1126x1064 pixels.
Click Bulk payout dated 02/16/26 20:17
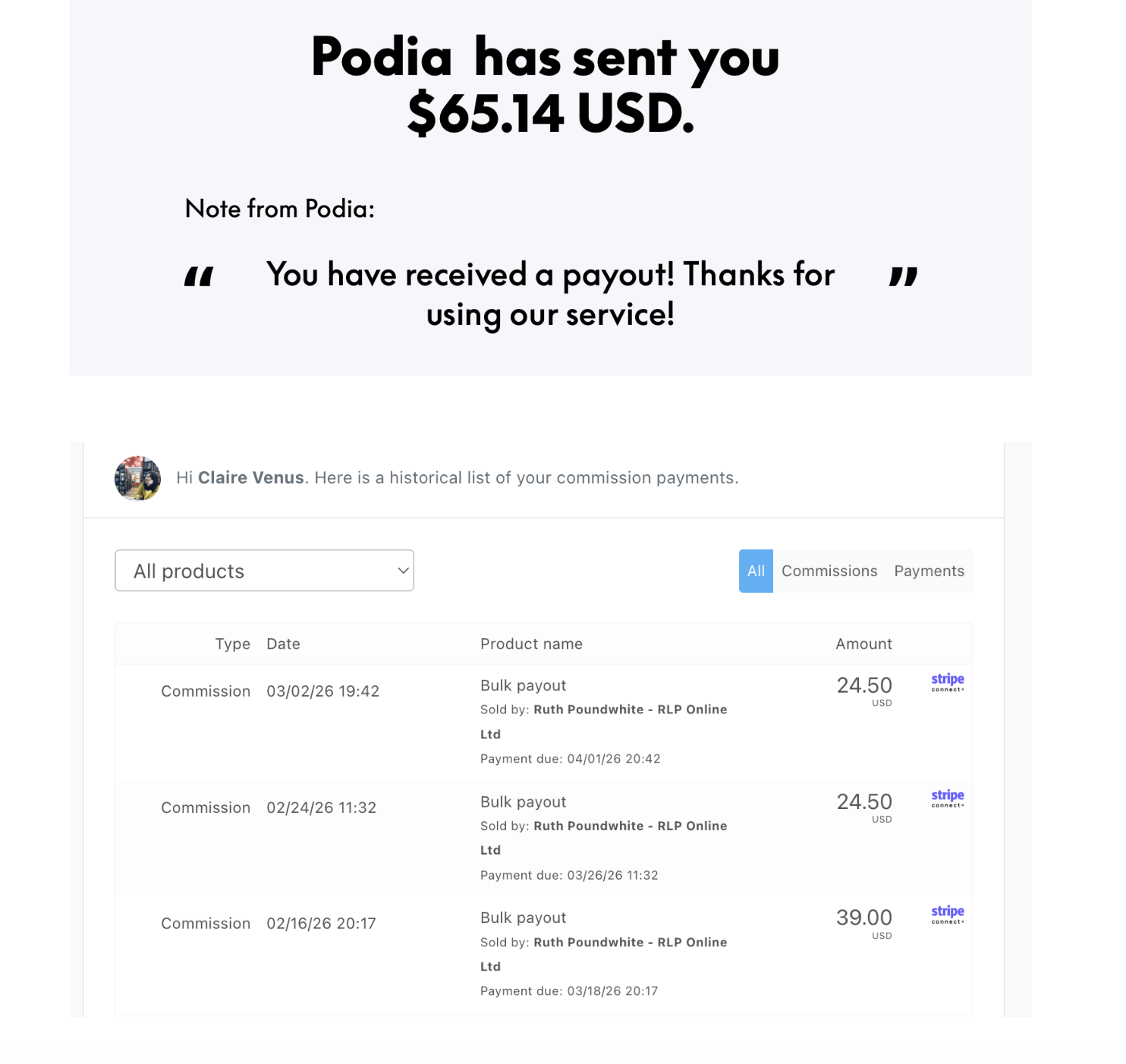tap(523, 918)
